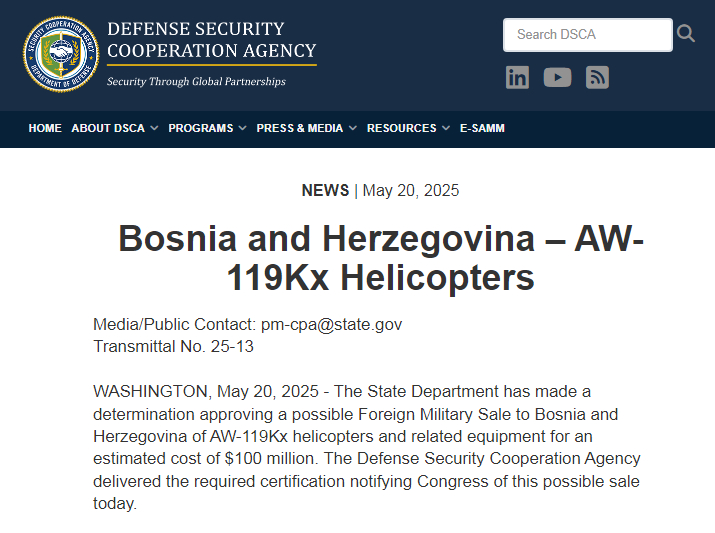Expand the PROGRAMS dropdown chevron
The height and width of the screenshot is (533, 715).
click(242, 129)
